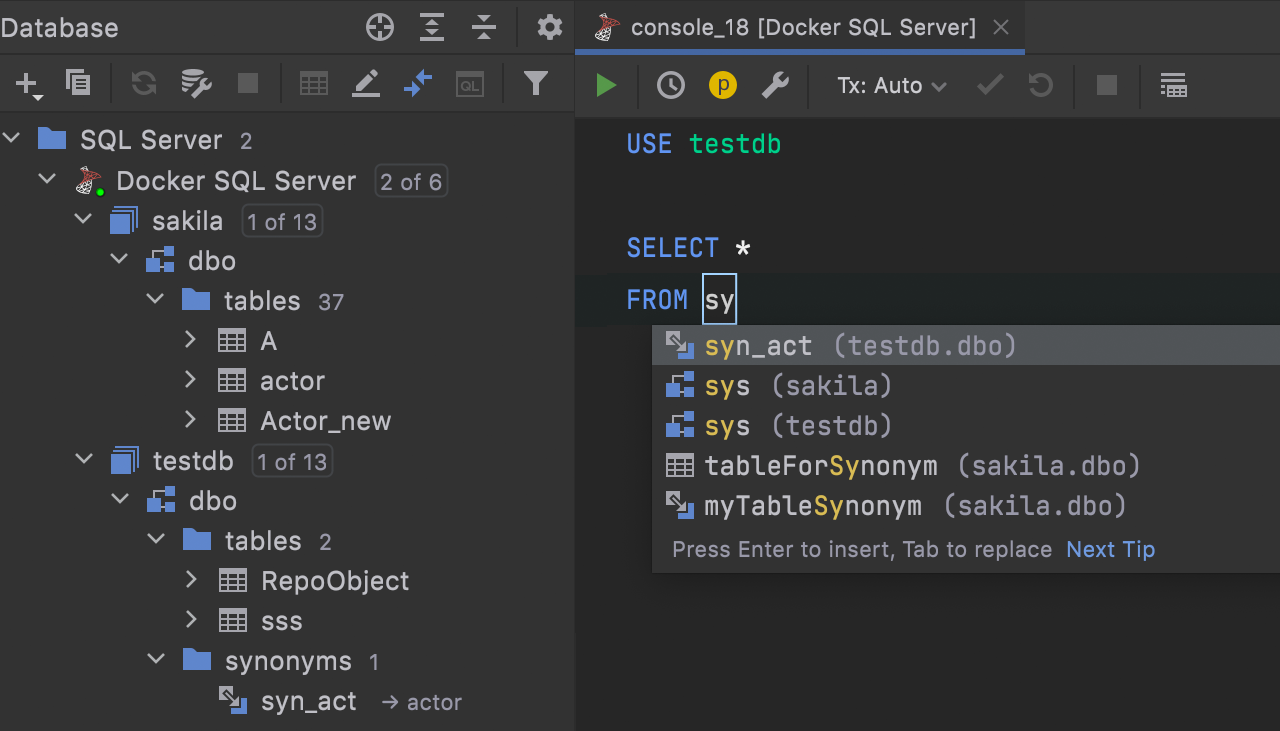The width and height of the screenshot is (1280, 731).
Task: Pick tableForSynonym from completion list
Action: [x=821, y=466]
